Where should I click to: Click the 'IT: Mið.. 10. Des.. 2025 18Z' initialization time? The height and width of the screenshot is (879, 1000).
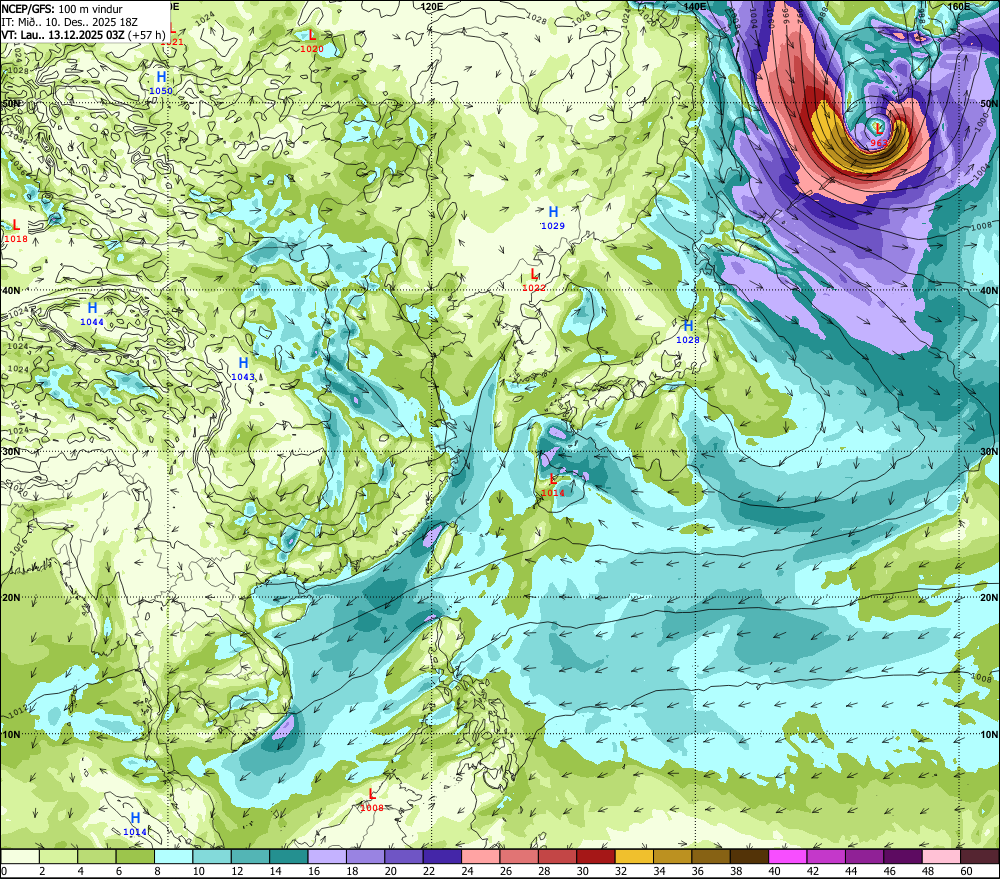point(69,22)
